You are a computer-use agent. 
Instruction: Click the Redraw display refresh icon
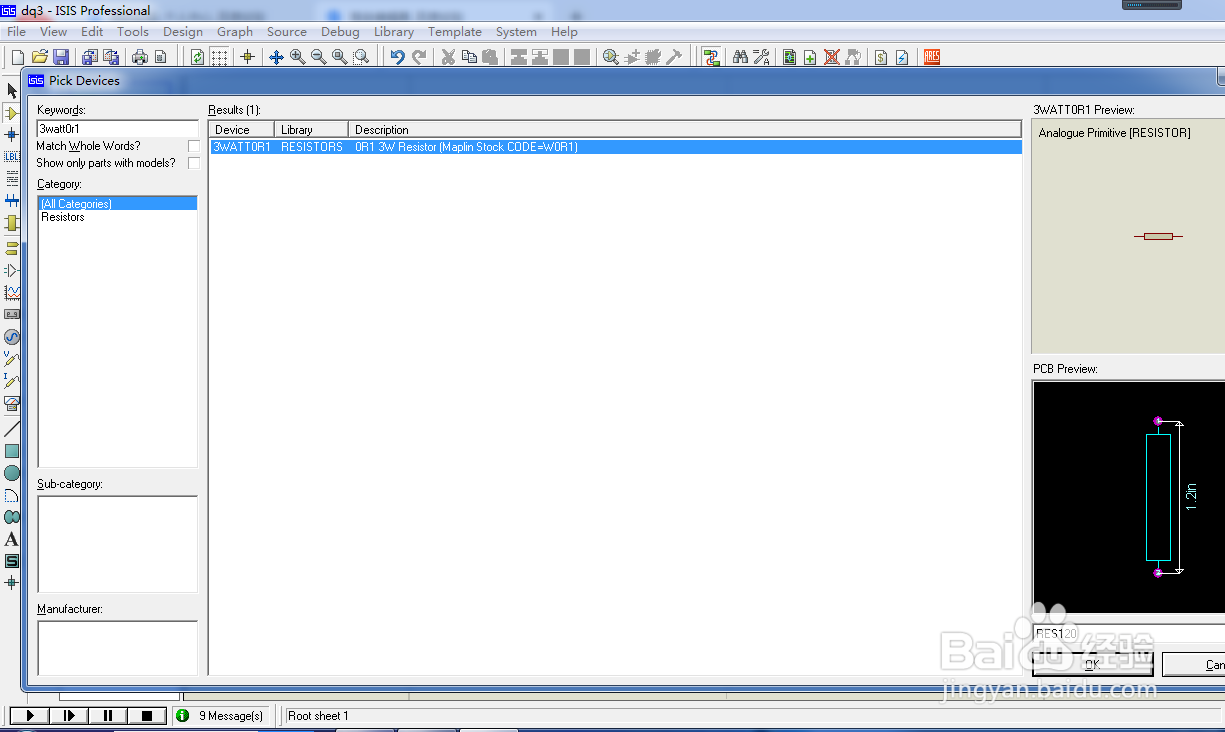point(197,57)
